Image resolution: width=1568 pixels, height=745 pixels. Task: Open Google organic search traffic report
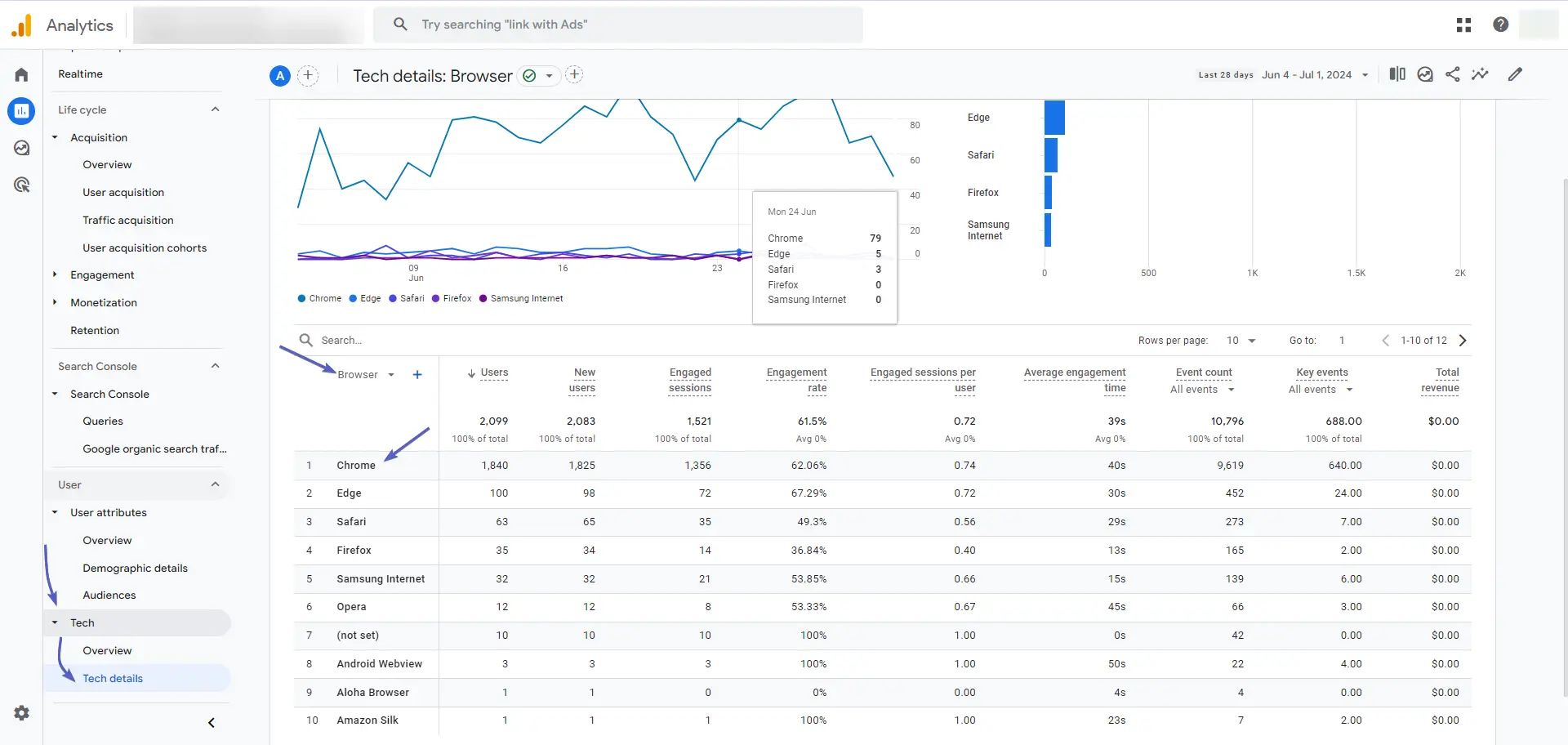click(154, 449)
